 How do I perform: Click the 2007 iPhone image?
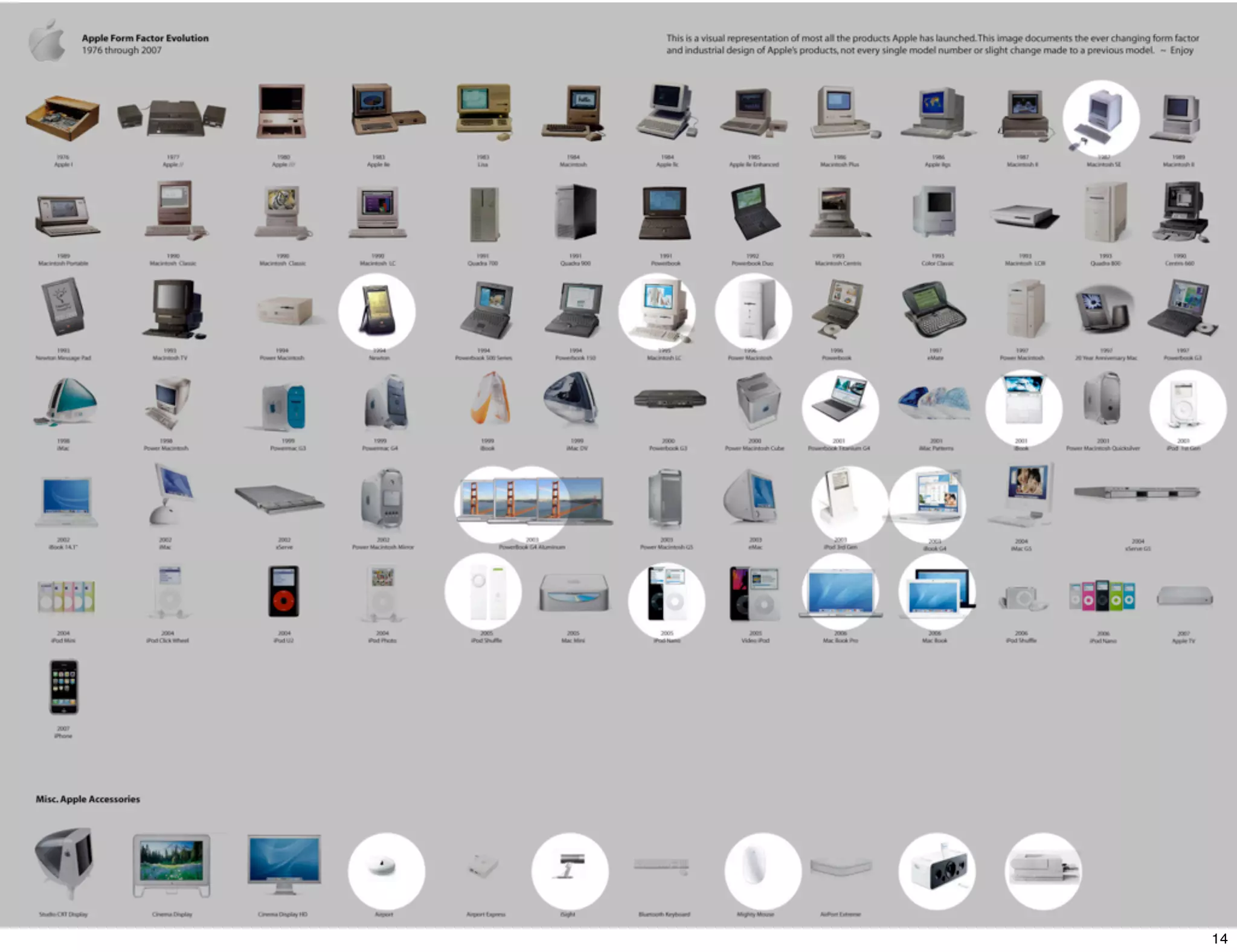[x=64, y=687]
